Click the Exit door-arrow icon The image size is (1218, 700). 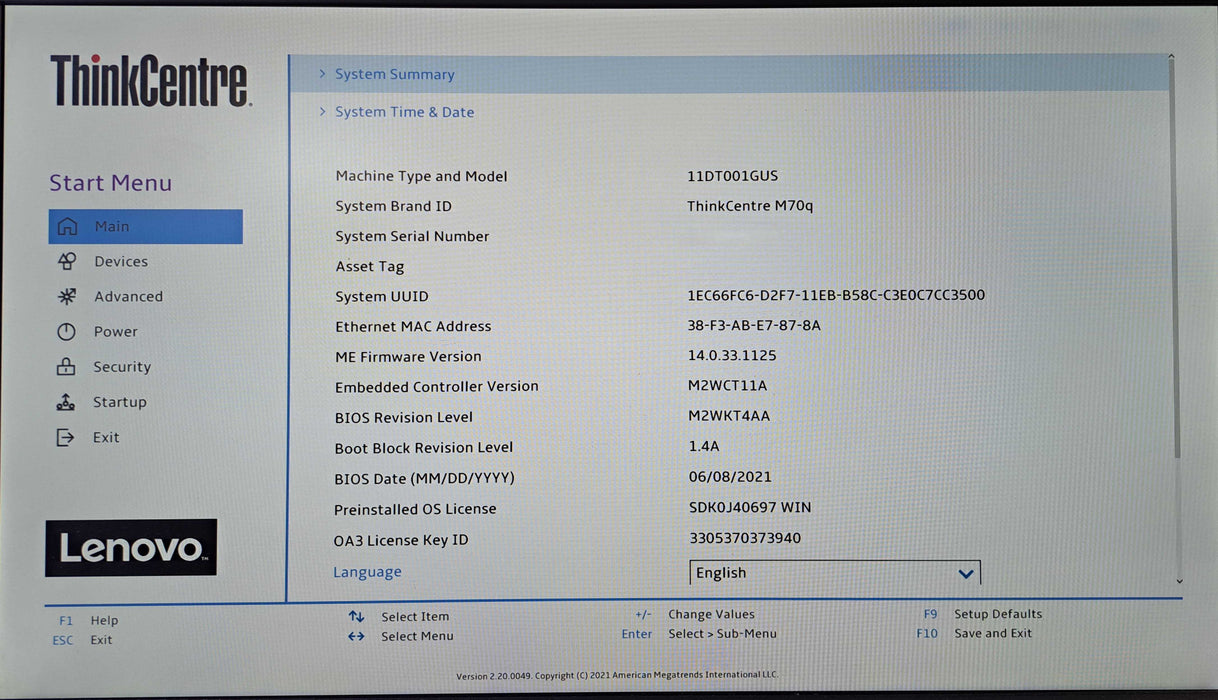pyautogui.click(x=65, y=437)
